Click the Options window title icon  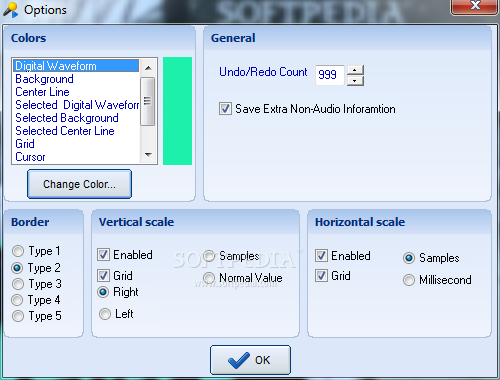(x=10, y=10)
